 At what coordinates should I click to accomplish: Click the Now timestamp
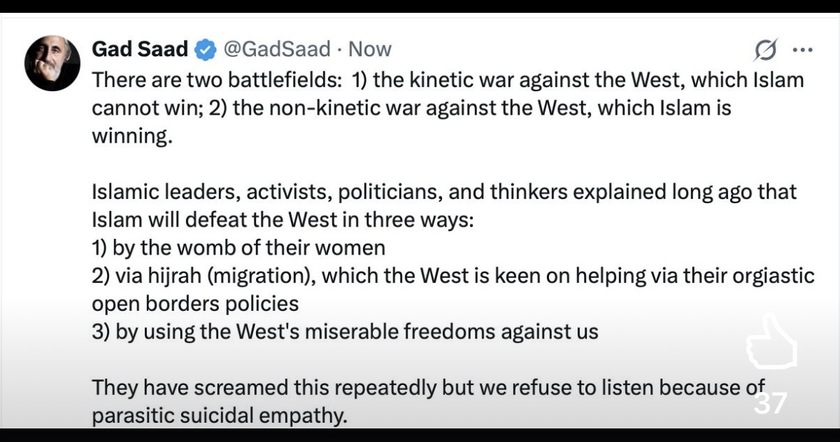coord(370,49)
